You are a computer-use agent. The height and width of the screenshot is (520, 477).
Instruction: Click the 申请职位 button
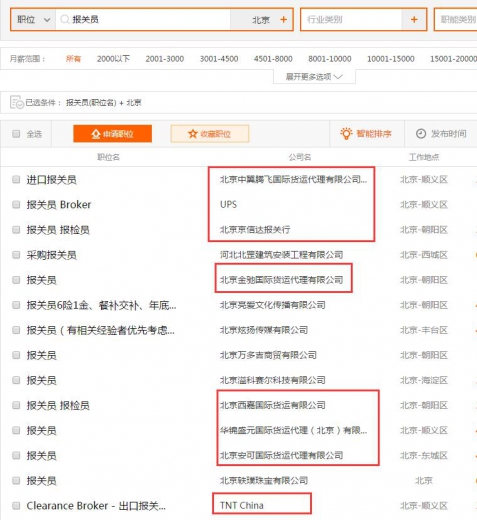113,134
